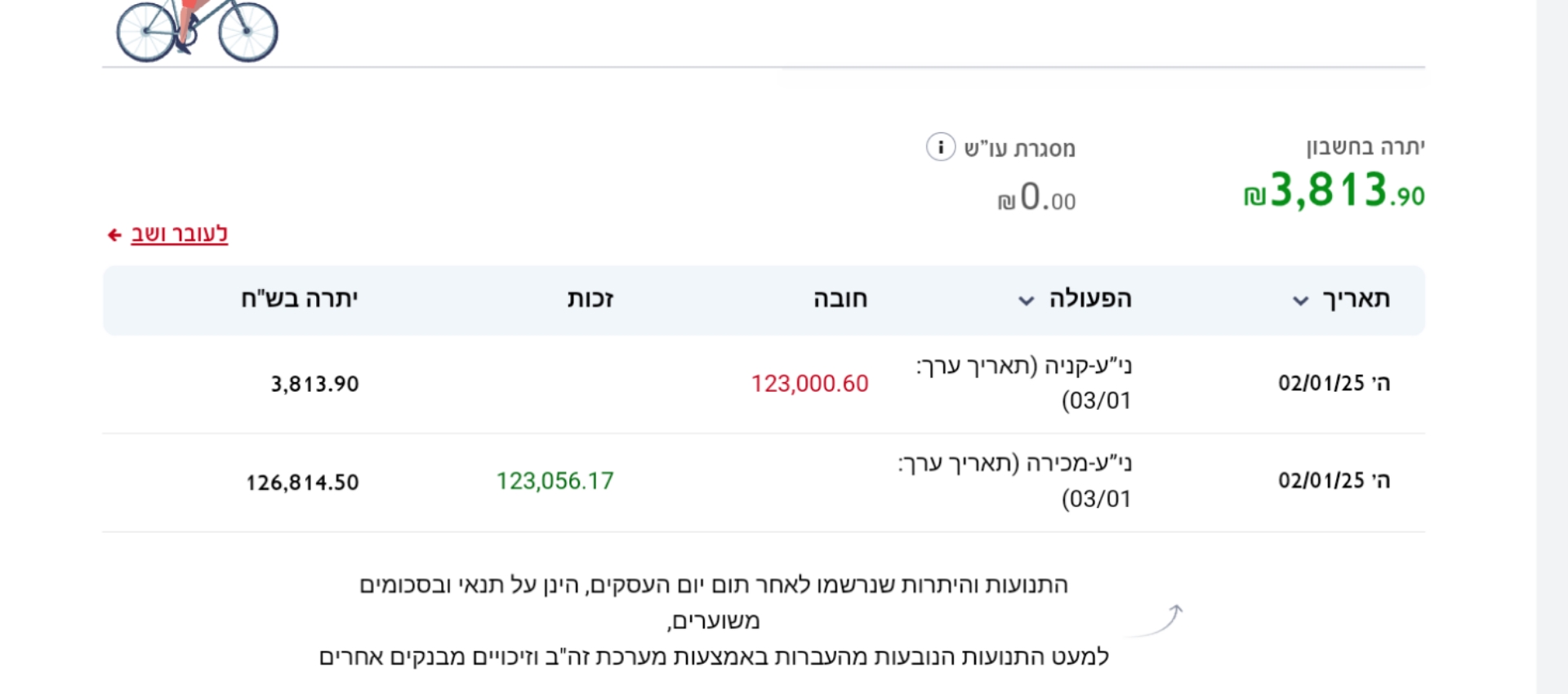
Task: Expand the הפעולה sort chevron
Action: [x=1026, y=300]
